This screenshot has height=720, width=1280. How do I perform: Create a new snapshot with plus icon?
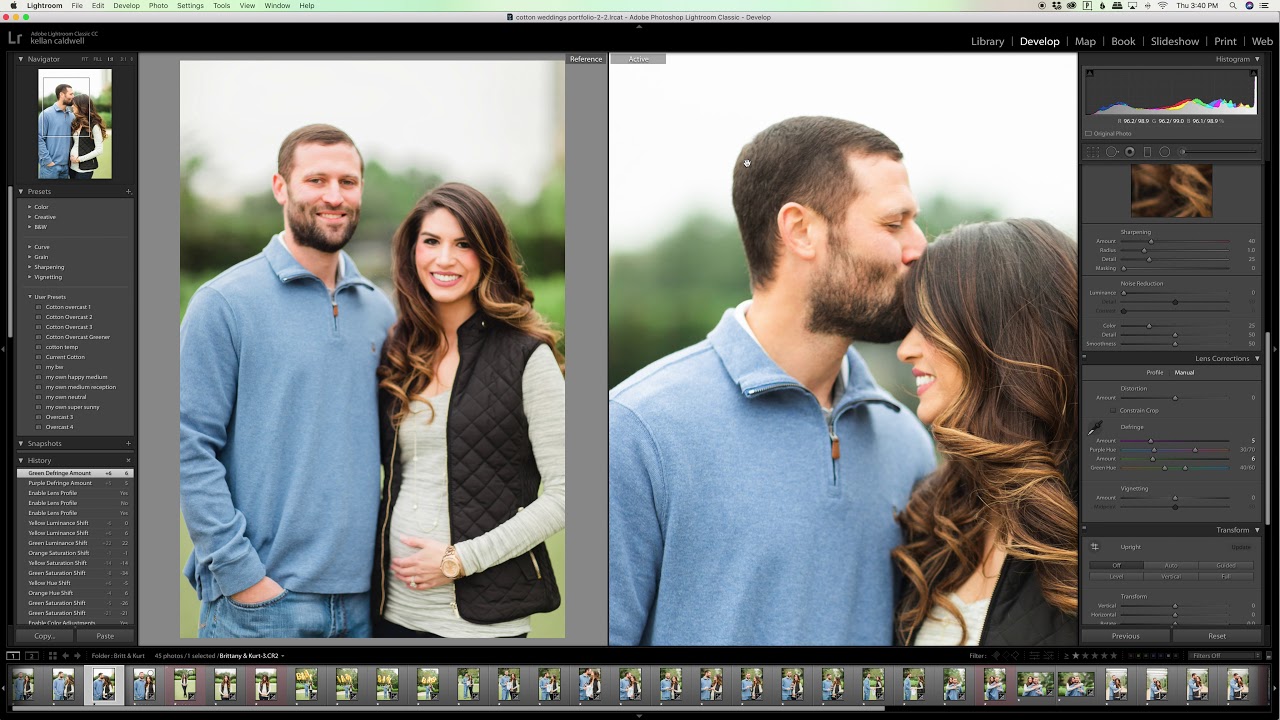[128, 443]
